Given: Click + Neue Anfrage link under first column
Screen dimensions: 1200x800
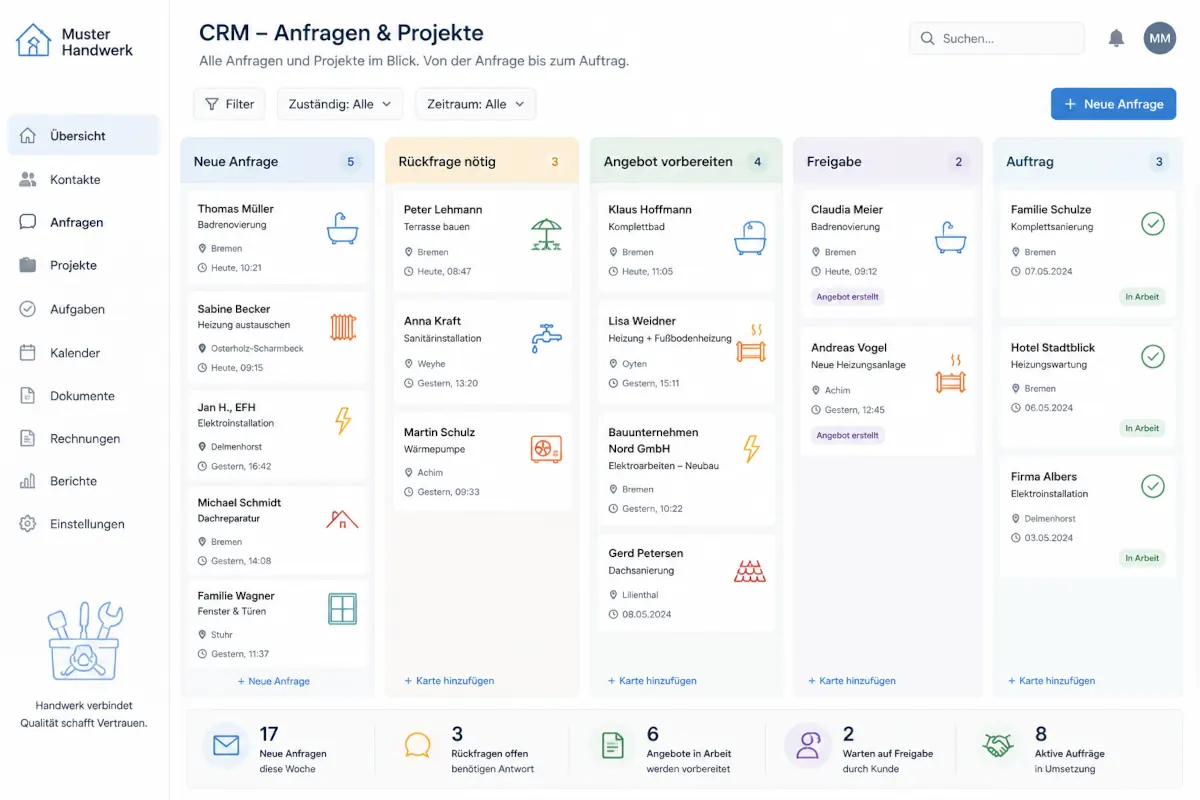Looking at the screenshot, I should pyautogui.click(x=274, y=681).
